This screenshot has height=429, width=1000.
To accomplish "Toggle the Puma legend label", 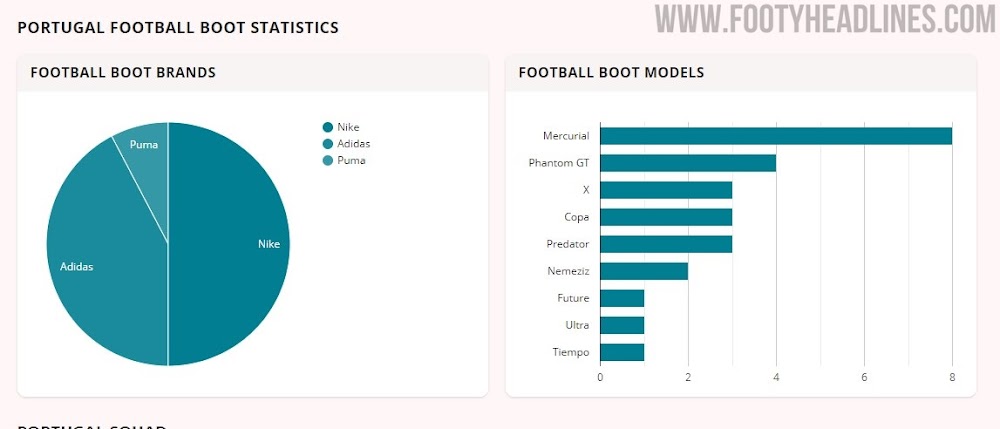I will 351,160.
